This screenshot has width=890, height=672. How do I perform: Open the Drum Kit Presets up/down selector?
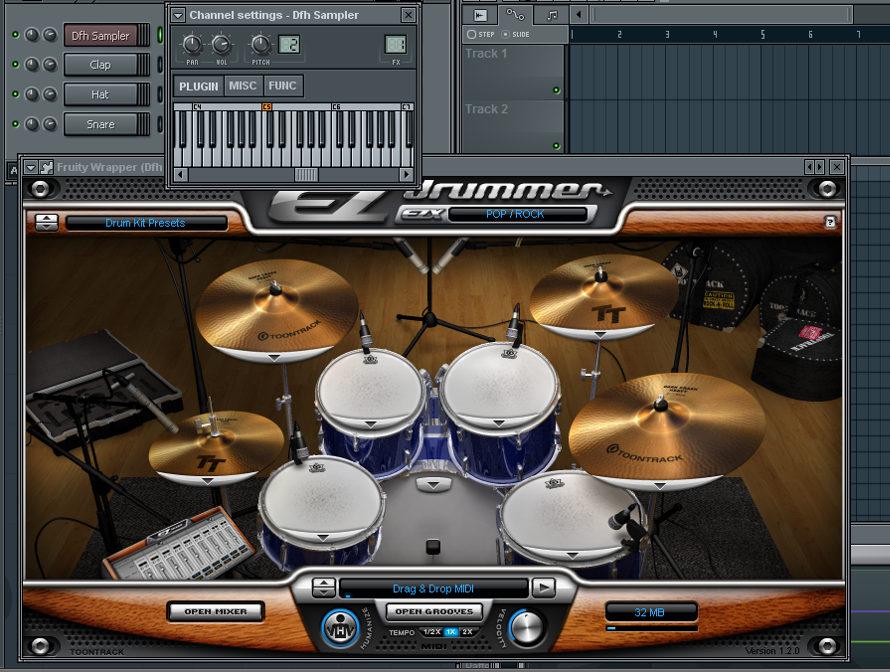pyautogui.click(x=47, y=222)
